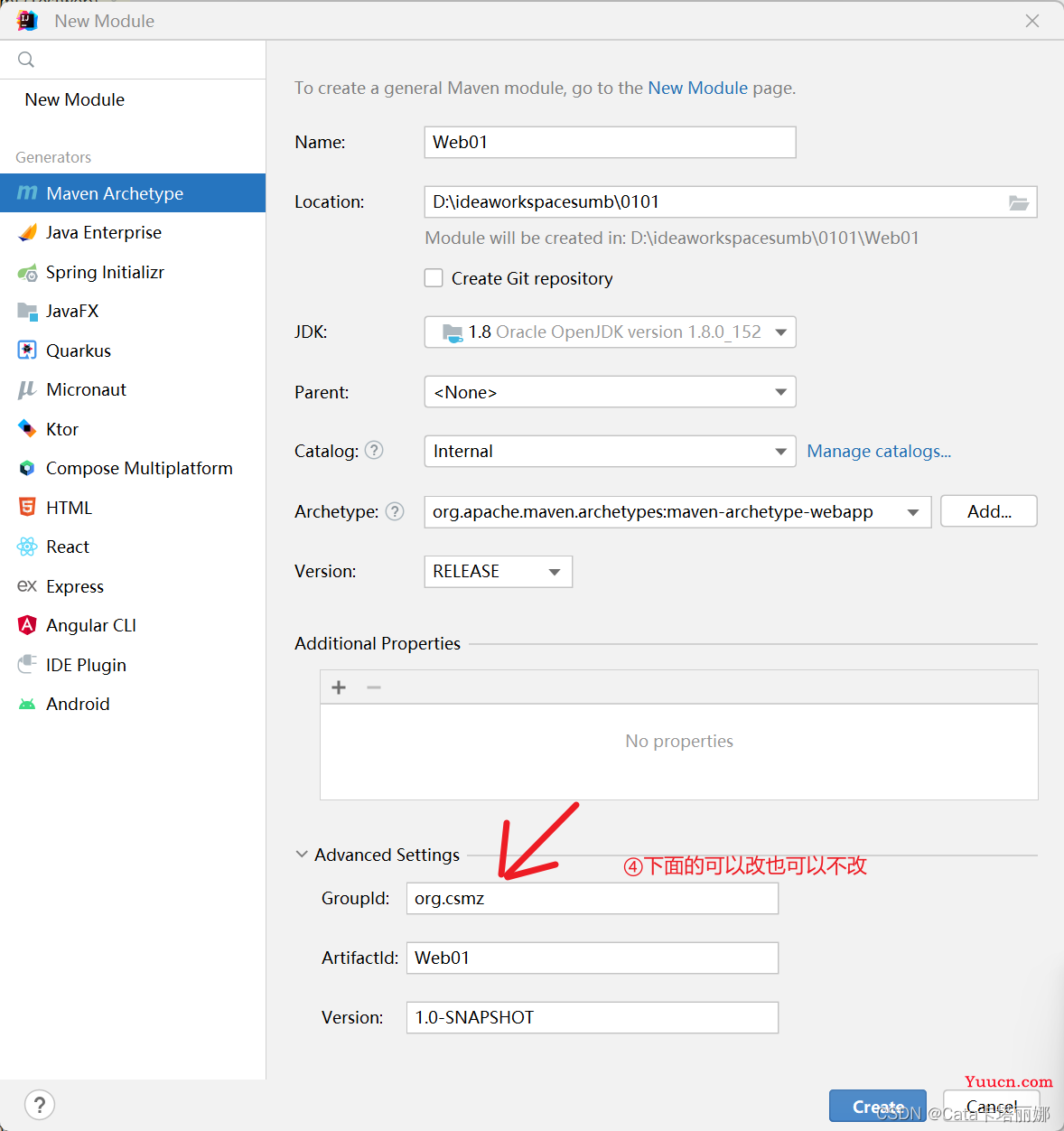Viewport: 1064px width, 1131px height.
Task: Click the IDE Plugin icon
Action: [27, 665]
